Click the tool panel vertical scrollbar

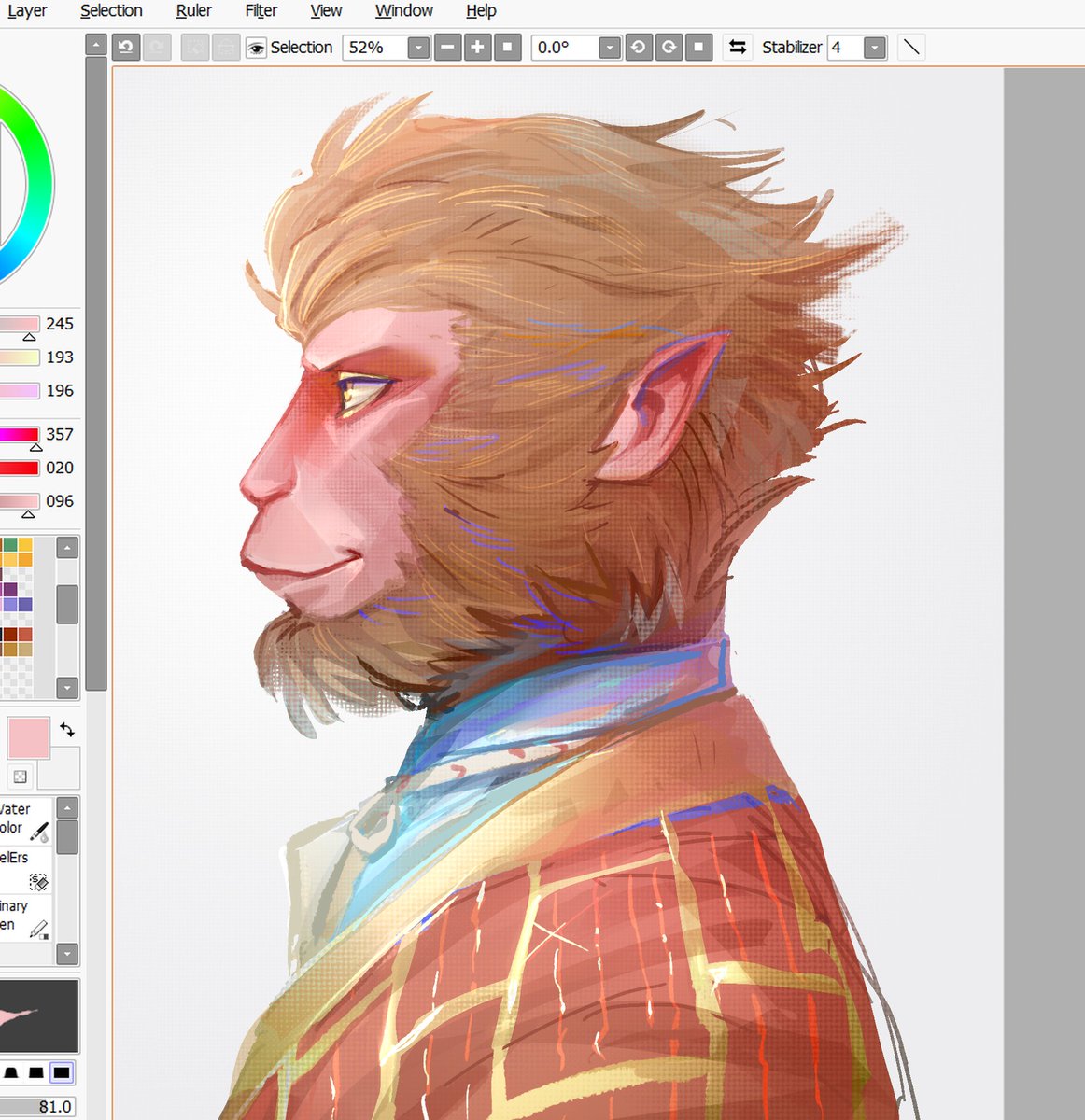tap(95, 373)
